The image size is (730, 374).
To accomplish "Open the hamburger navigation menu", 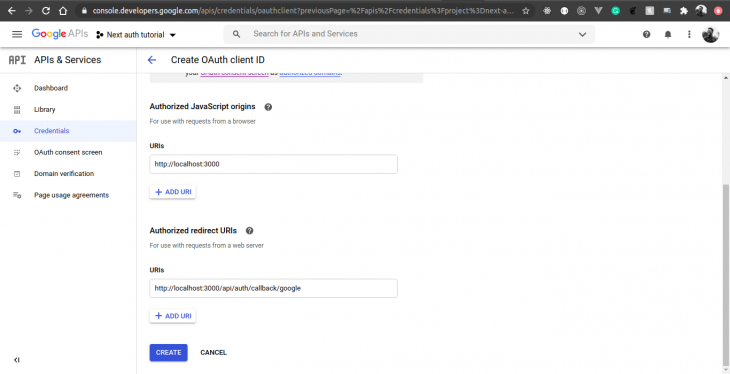I will click(x=17, y=34).
